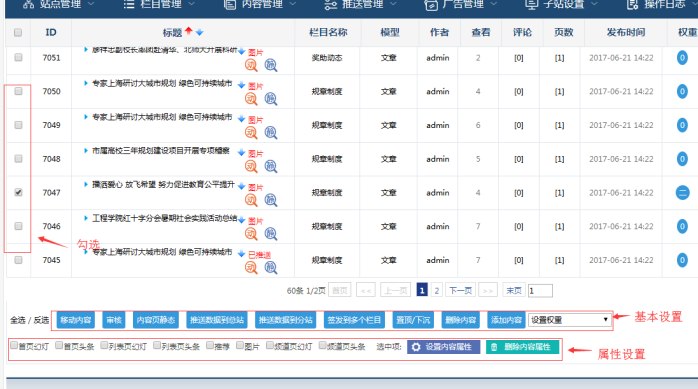Open the 栏目管理 top menu
Screen dimensions: 698x389
159,4
